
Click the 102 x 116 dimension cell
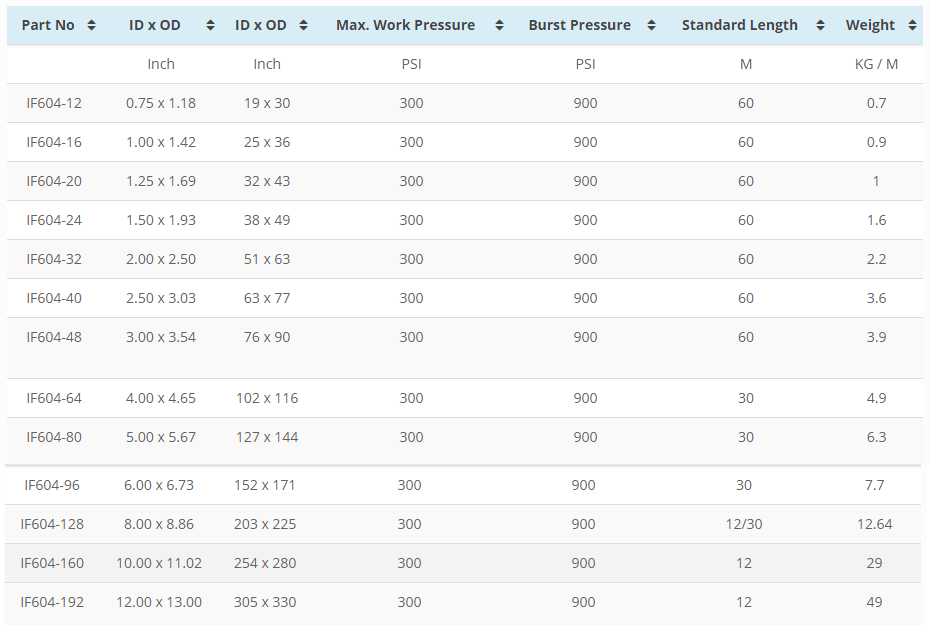point(267,398)
